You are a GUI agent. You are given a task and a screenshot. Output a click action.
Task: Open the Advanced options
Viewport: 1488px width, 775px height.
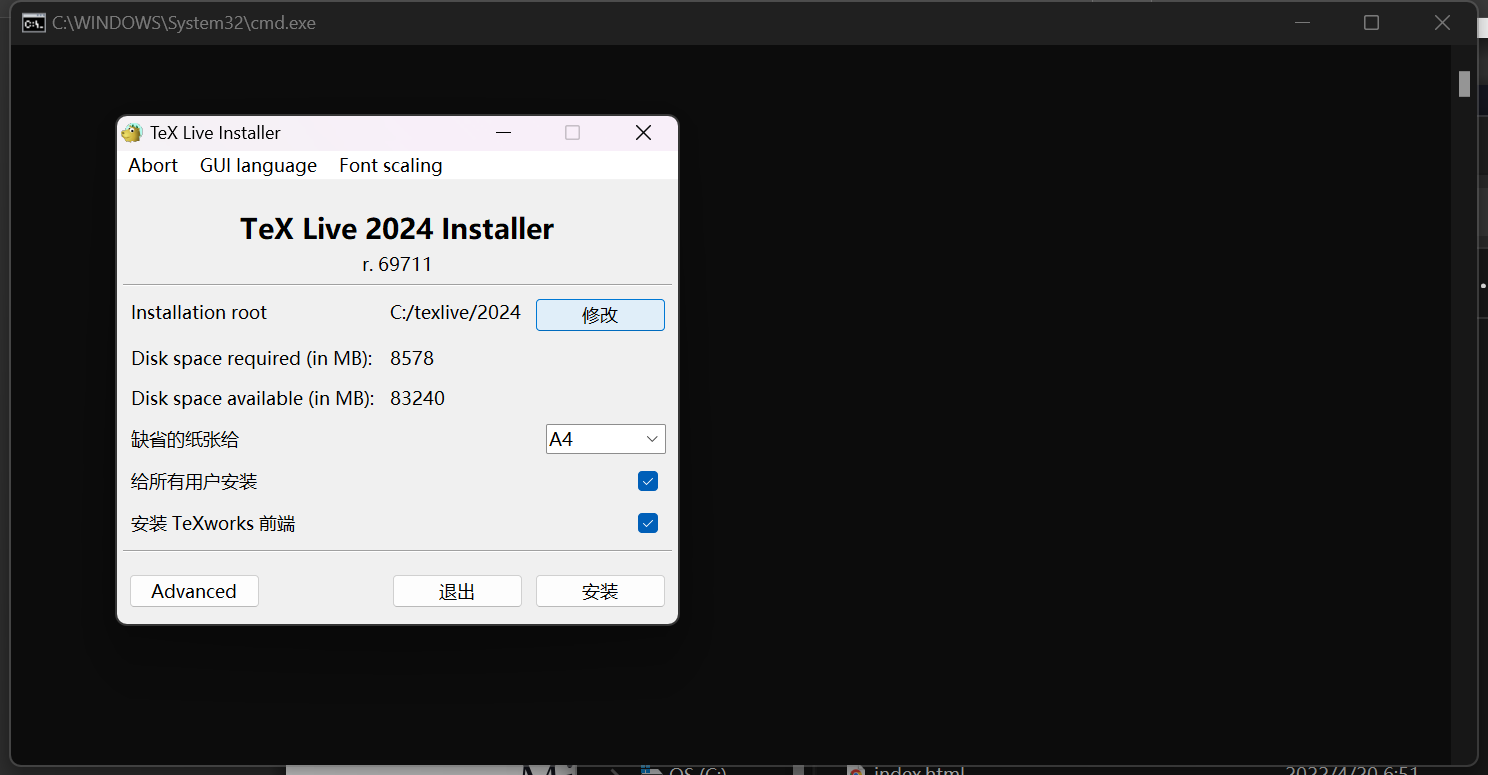(x=194, y=591)
